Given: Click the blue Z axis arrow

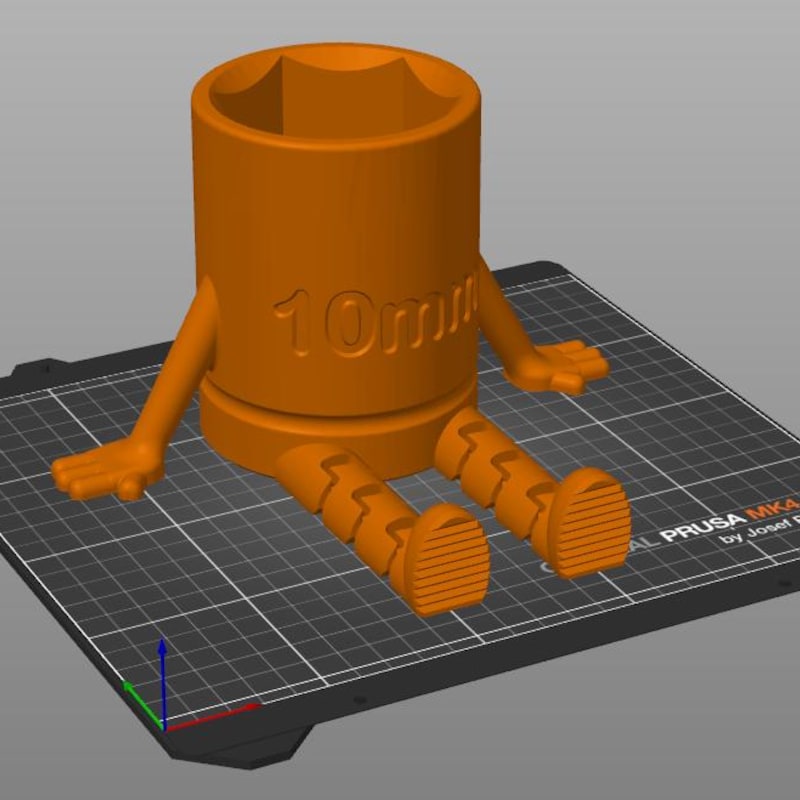Looking at the screenshot, I should tap(162, 682).
